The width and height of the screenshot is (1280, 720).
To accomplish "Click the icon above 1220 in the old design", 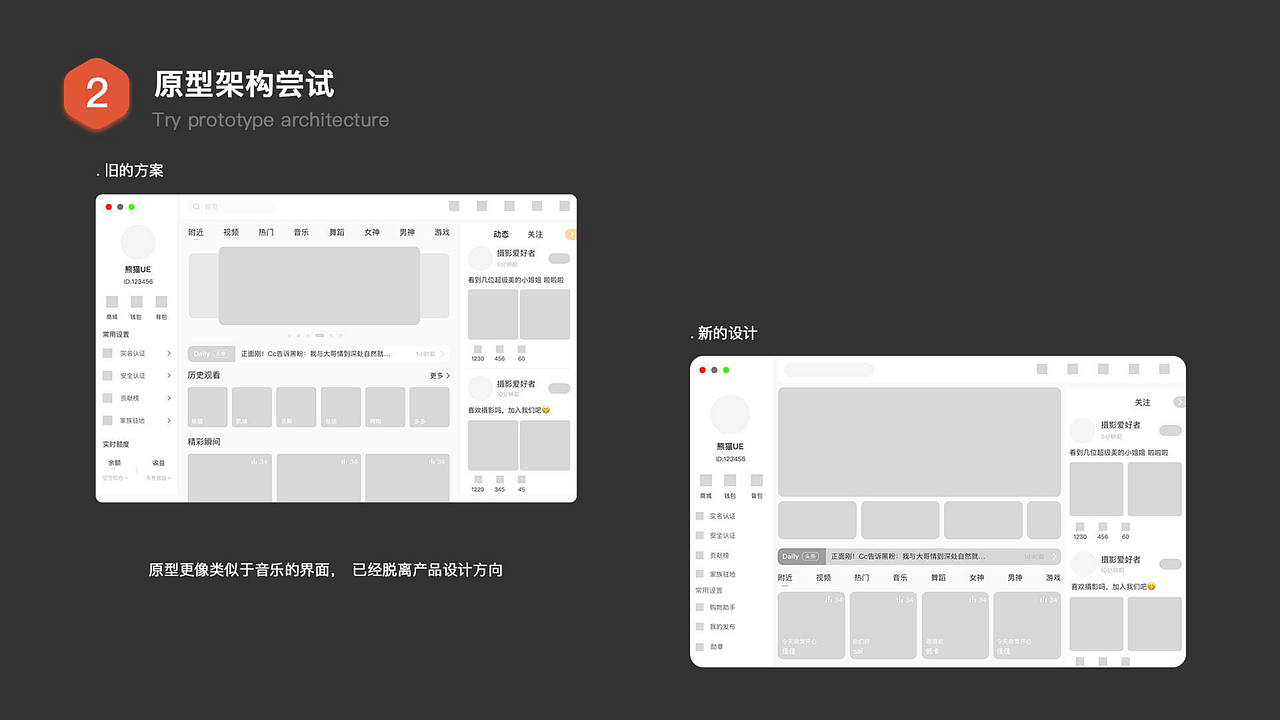I will coord(477,480).
